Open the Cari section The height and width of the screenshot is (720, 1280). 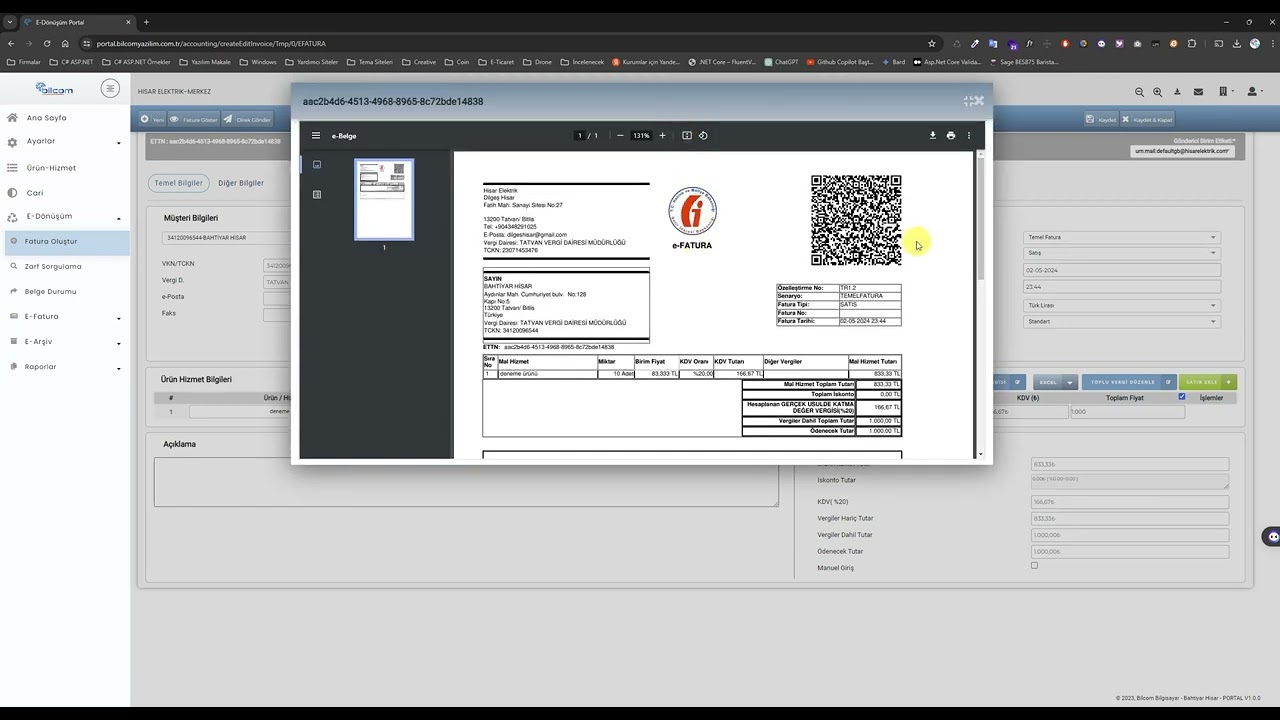point(35,193)
